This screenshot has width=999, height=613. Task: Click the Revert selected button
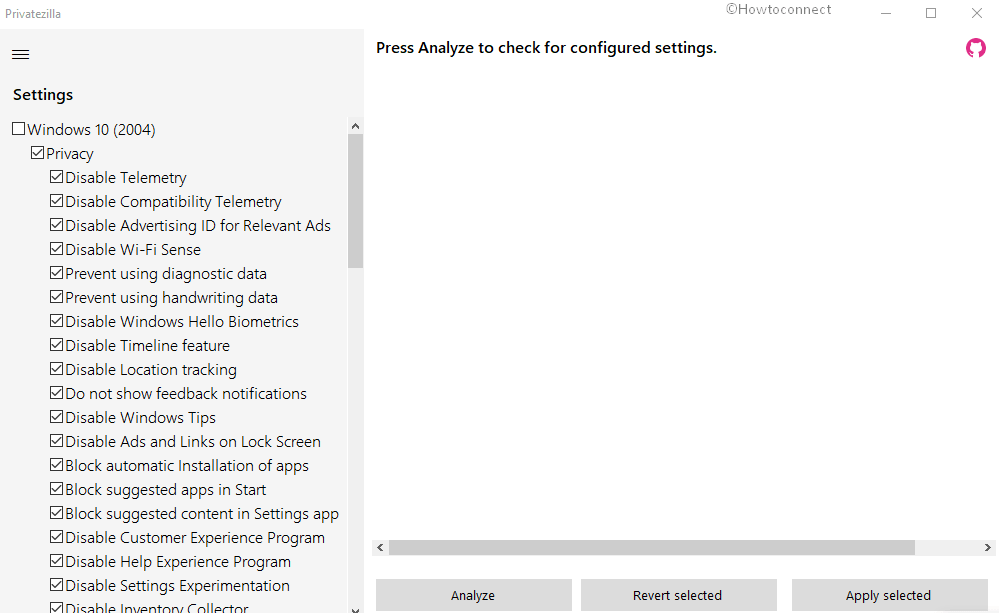point(678,595)
